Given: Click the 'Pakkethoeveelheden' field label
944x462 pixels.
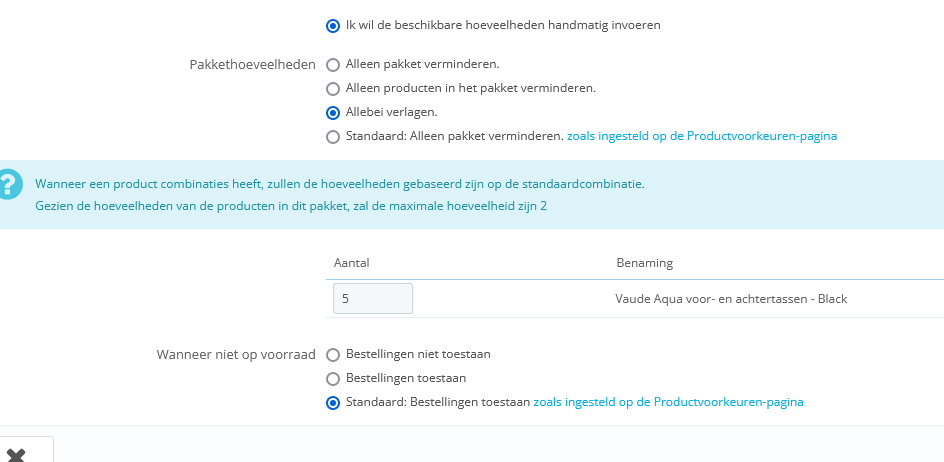Looking at the screenshot, I should click(252, 64).
